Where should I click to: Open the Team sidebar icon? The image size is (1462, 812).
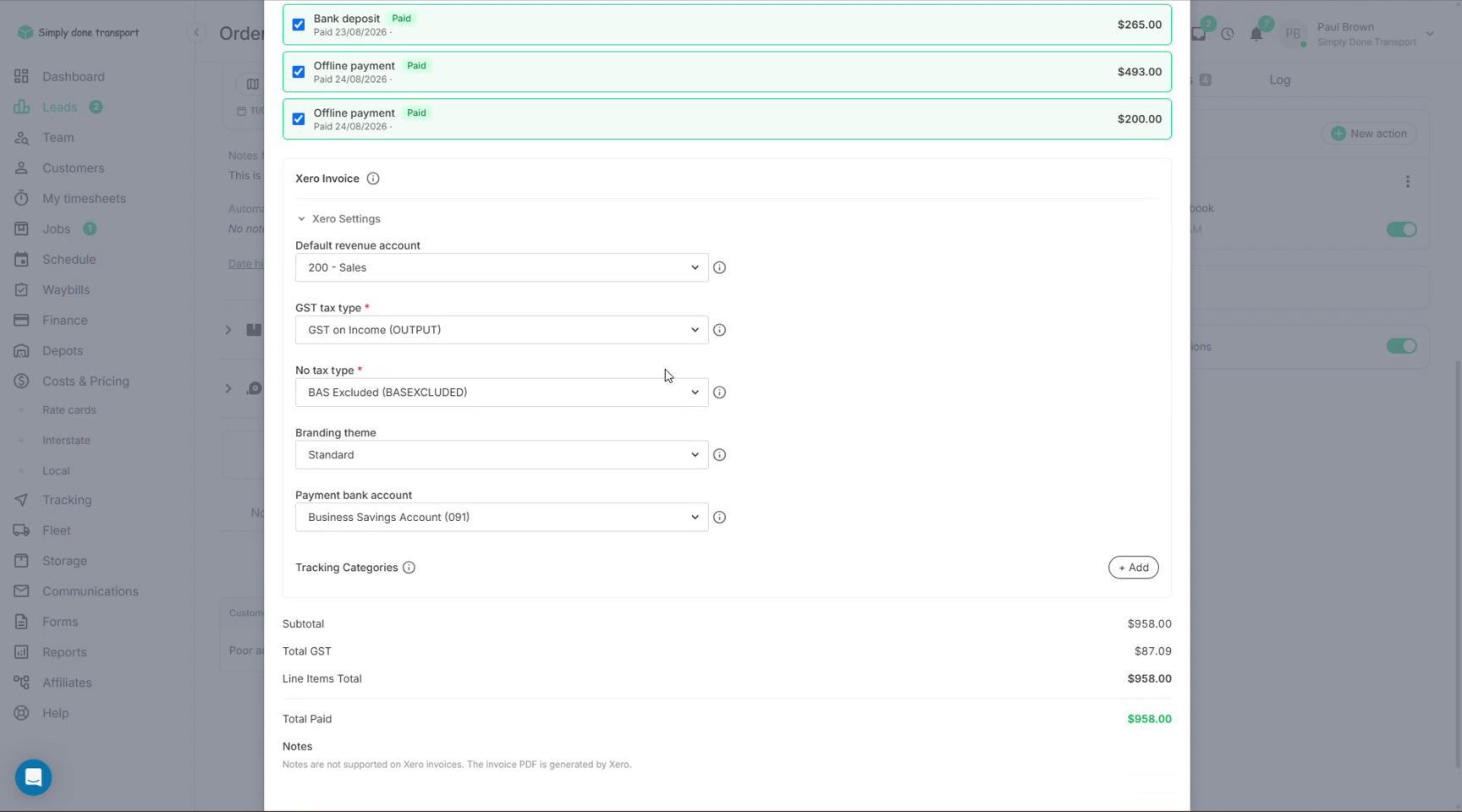pos(21,137)
